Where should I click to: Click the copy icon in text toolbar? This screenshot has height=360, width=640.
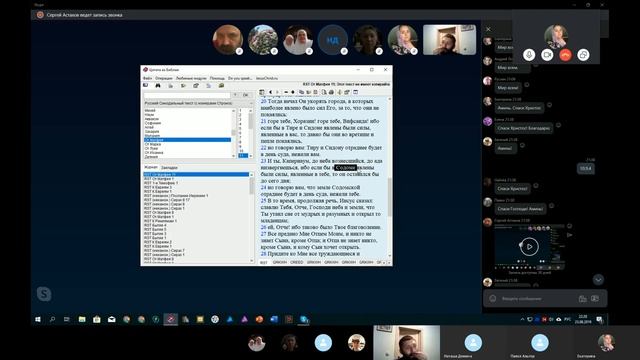tap(301, 92)
